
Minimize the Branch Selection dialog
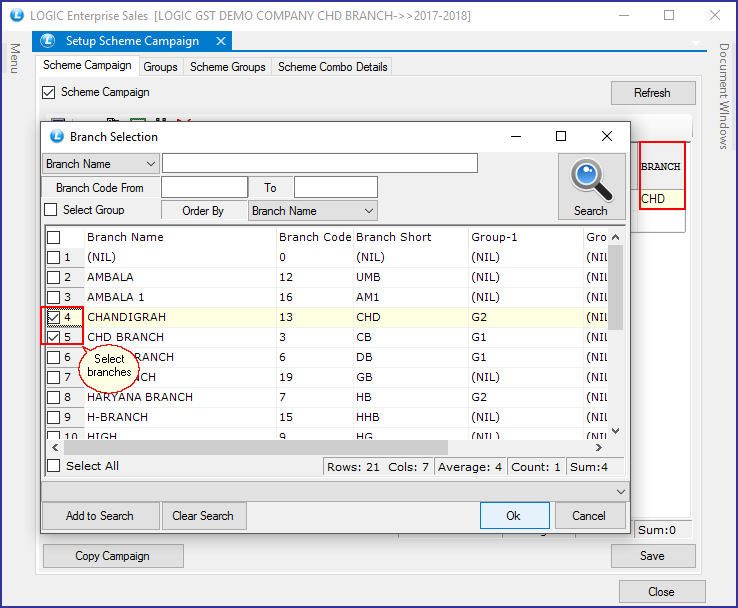pos(516,136)
